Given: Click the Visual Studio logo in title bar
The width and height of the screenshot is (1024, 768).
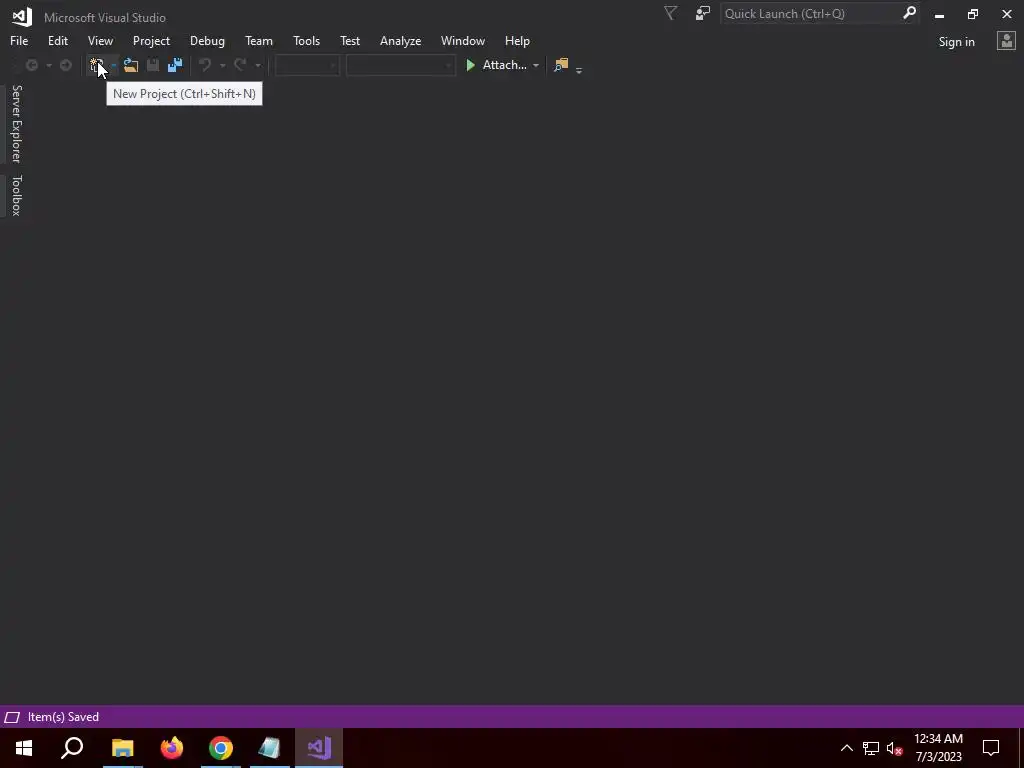Looking at the screenshot, I should (22, 16).
